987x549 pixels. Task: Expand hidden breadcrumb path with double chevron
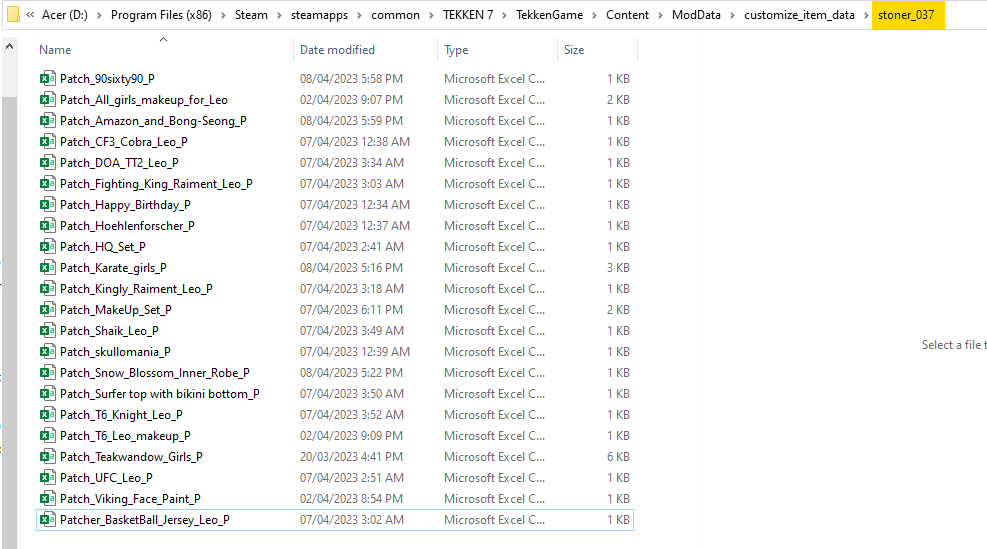pyautogui.click(x=30, y=14)
